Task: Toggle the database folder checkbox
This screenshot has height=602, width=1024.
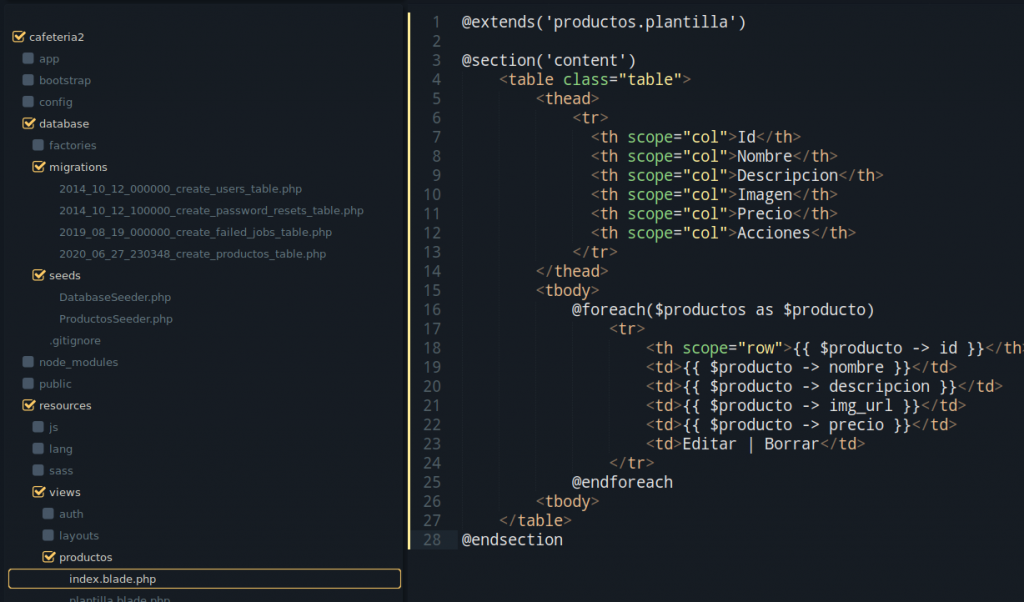Action: click(28, 124)
